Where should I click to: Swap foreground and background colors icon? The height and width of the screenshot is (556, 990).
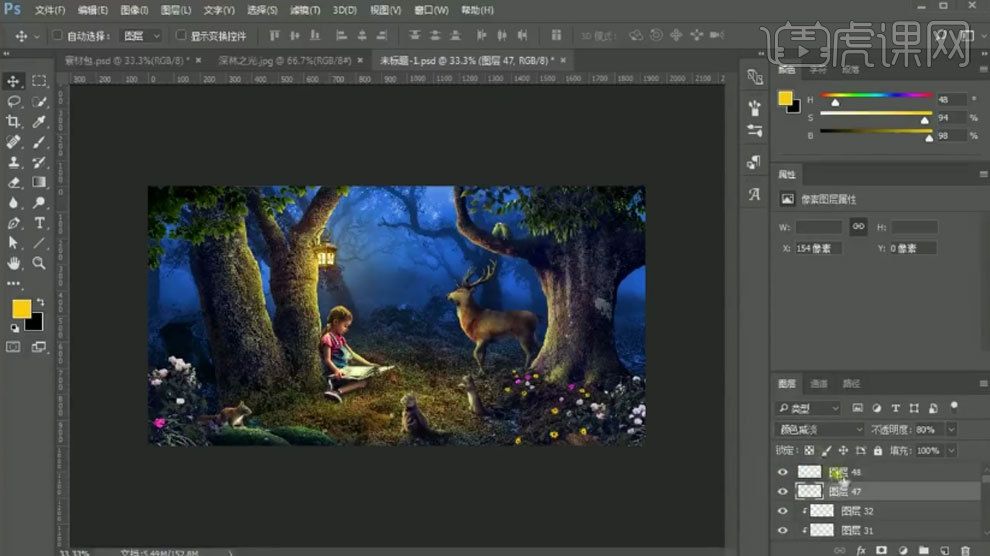[40, 302]
